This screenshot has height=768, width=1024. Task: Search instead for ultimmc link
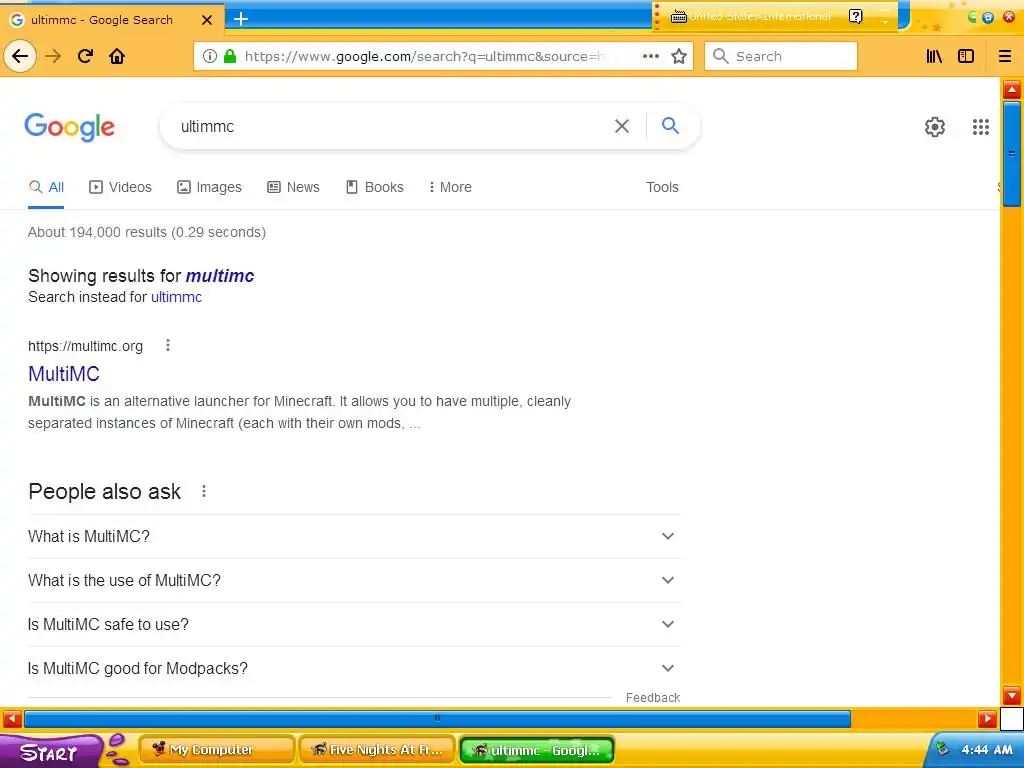pyautogui.click(x=176, y=297)
